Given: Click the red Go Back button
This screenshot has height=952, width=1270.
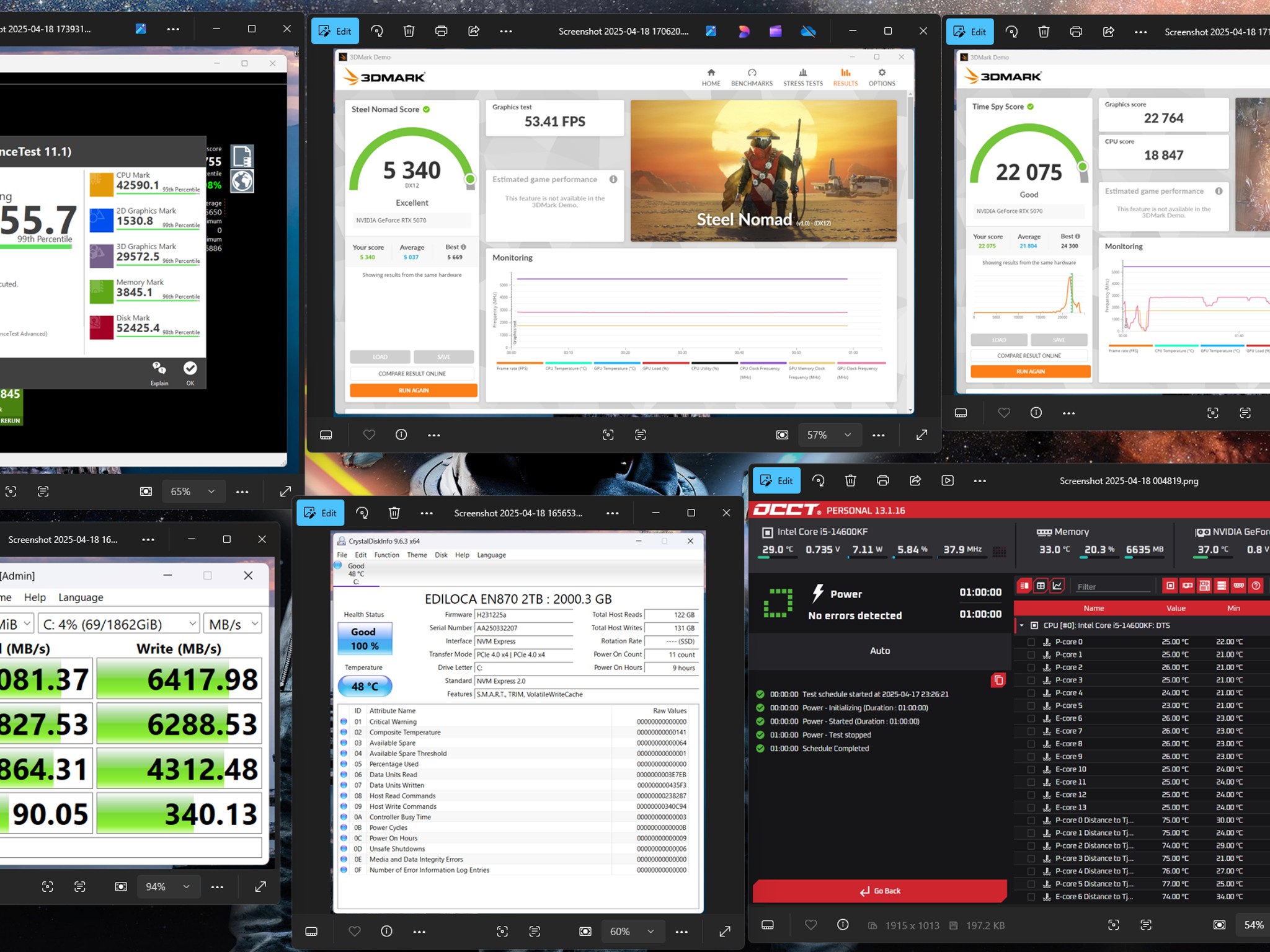Looking at the screenshot, I should pyautogui.click(x=880, y=891).
